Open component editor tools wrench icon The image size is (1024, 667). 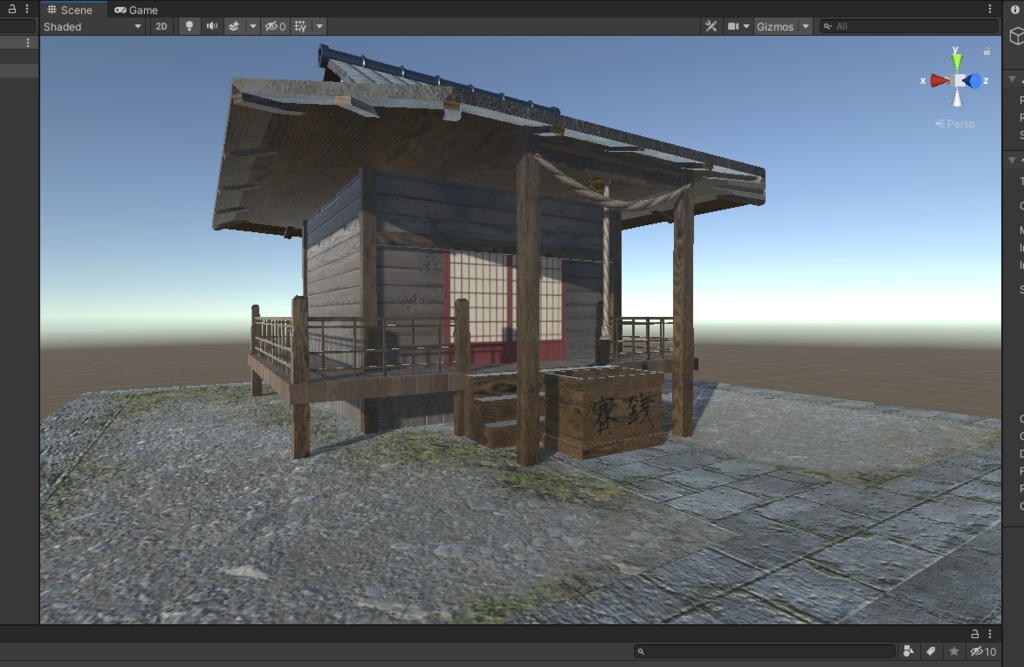coord(710,26)
